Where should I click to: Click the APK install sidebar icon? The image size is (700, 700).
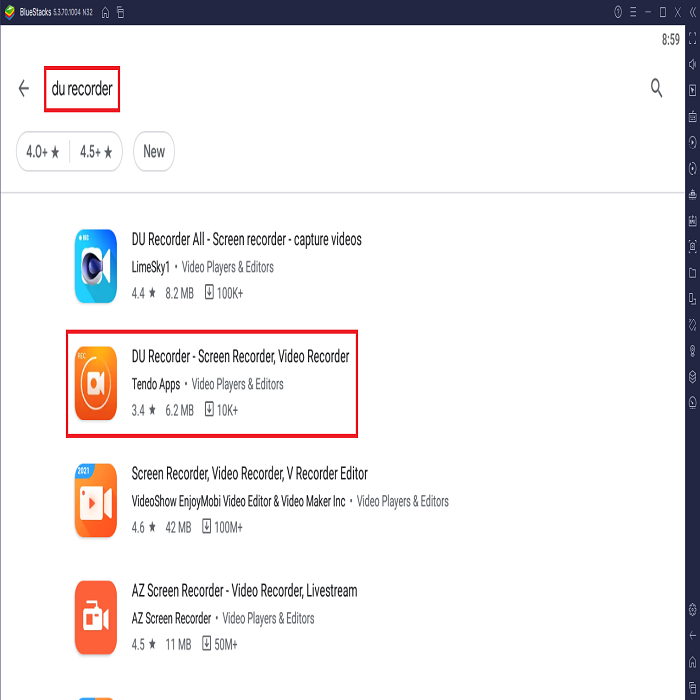(x=692, y=221)
